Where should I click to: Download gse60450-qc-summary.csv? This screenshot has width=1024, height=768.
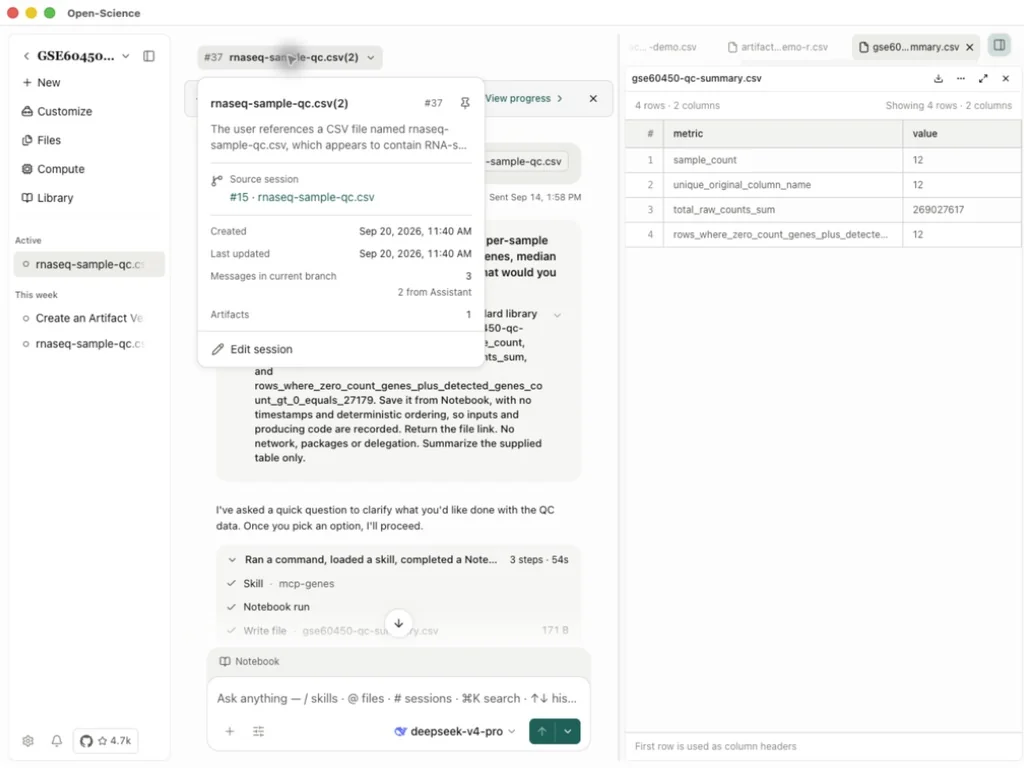tap(938, 78)
